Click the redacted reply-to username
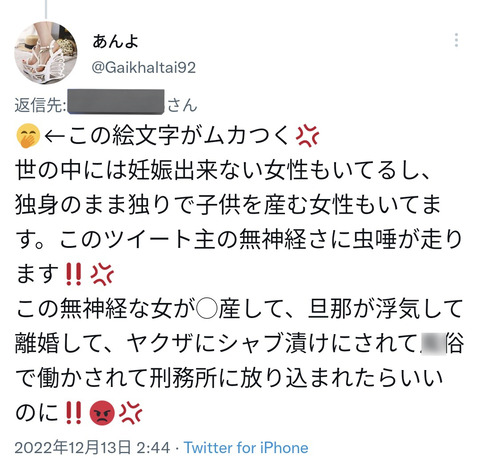This screenshot has height=466, width=480. coord(116,102)
